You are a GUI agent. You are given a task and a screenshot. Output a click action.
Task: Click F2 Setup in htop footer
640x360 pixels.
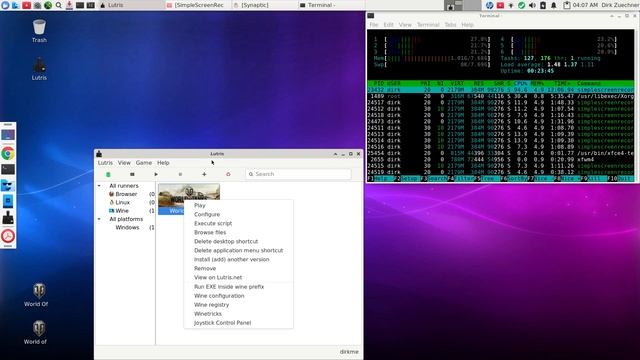tap(407, 179)
